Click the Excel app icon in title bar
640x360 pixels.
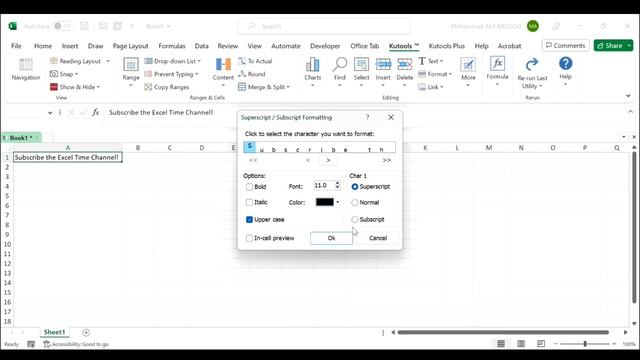[x=13, y=26]
